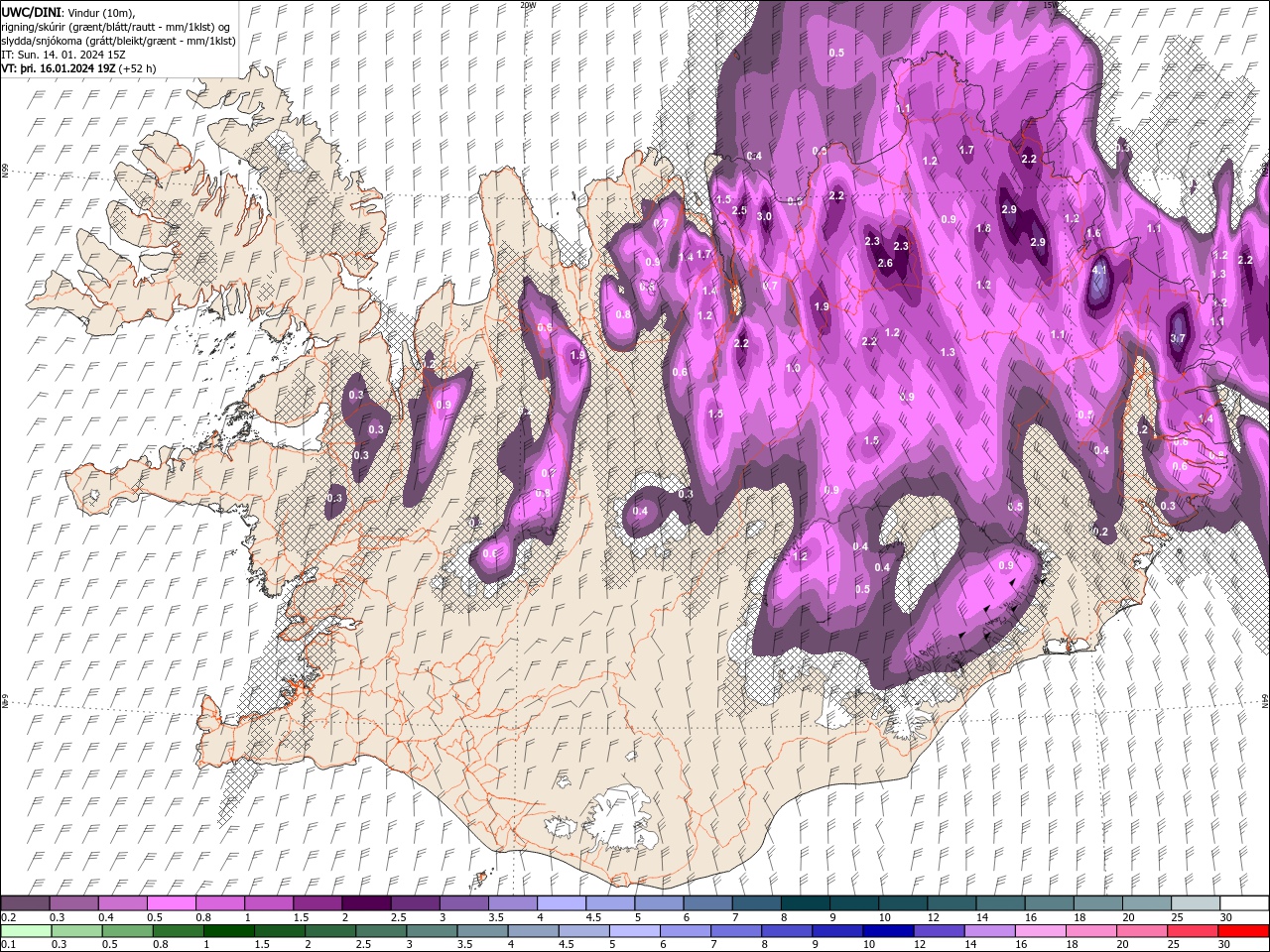This screenshot has height=952, width=1270.
Task: Select upper scale teal swatch between 9 and 10
Action: pos(806,903)
